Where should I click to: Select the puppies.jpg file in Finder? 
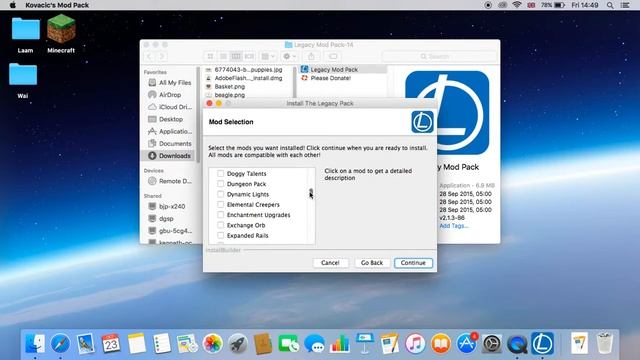(x=248, y=69)
